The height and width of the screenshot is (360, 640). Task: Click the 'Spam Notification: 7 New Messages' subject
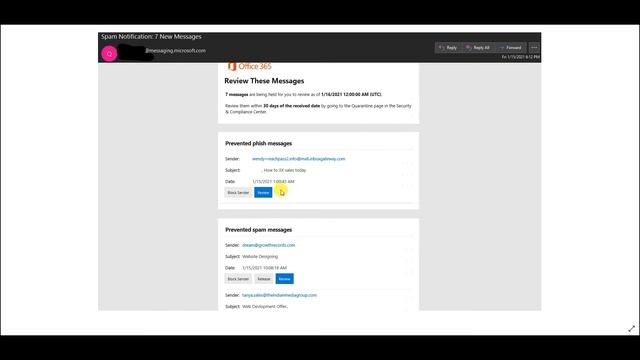point(151,37)
